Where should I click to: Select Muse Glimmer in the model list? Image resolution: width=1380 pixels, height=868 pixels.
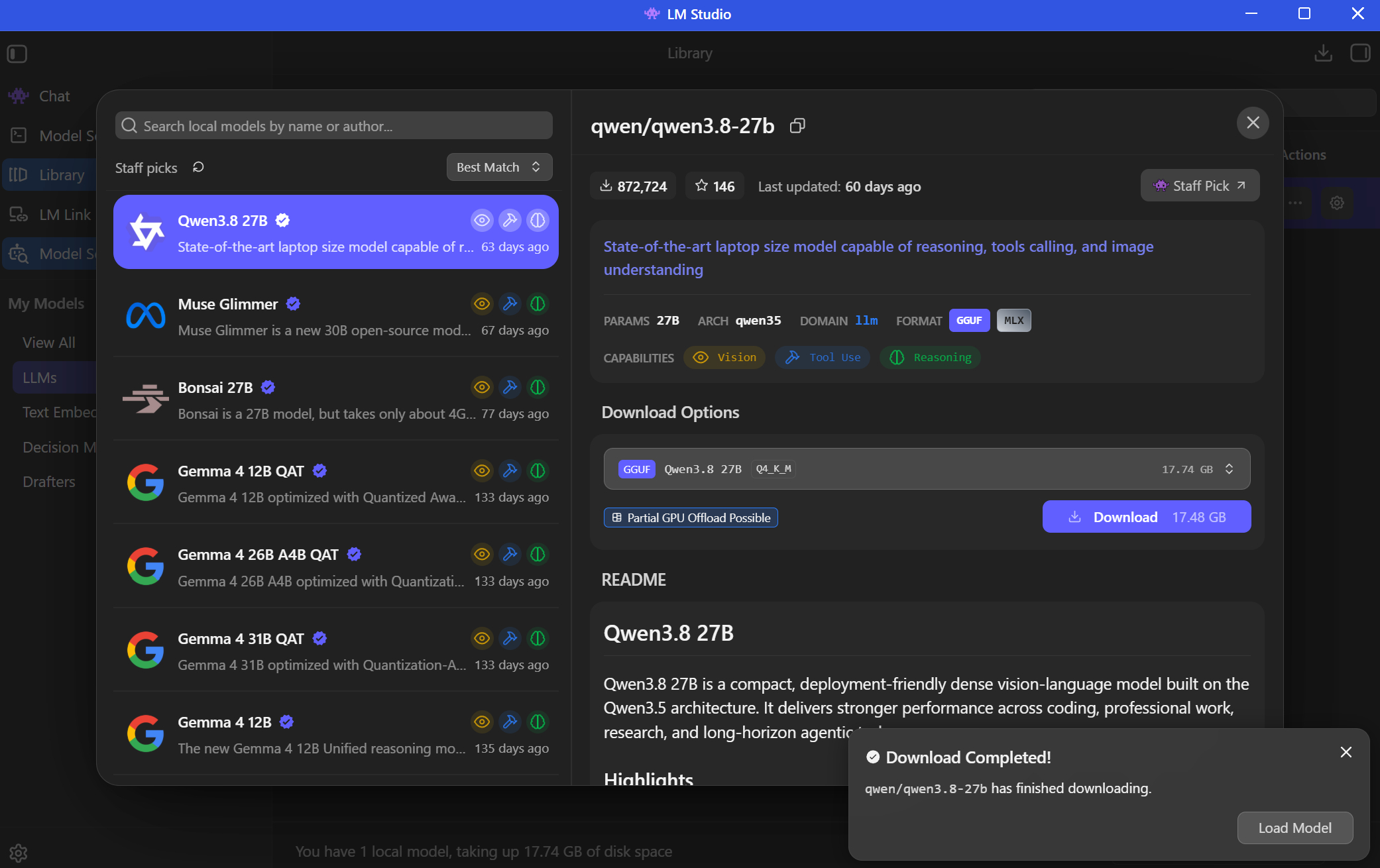click(x=335, y=316)
